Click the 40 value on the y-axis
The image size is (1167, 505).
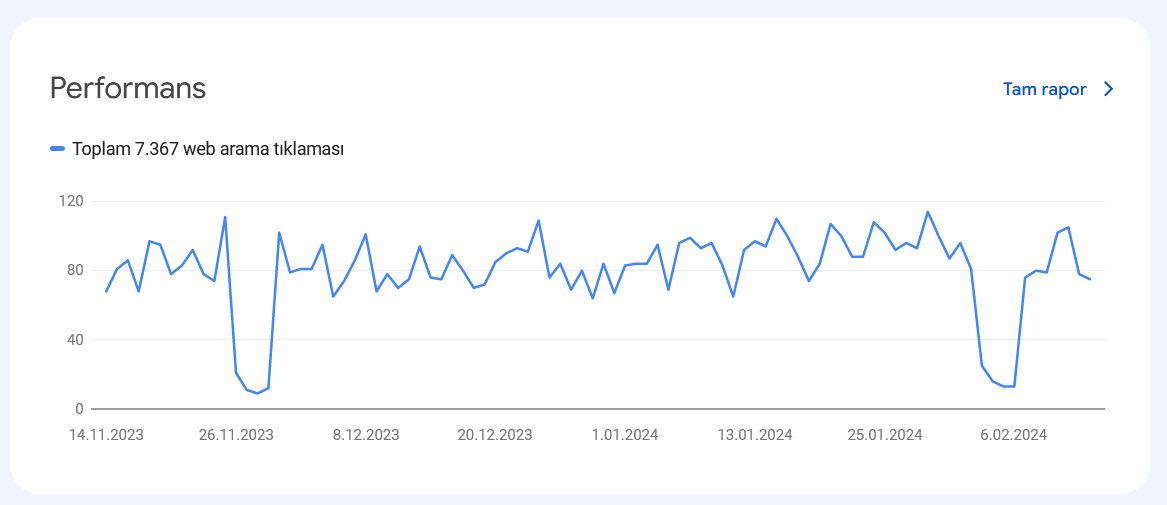click(74, 339)
